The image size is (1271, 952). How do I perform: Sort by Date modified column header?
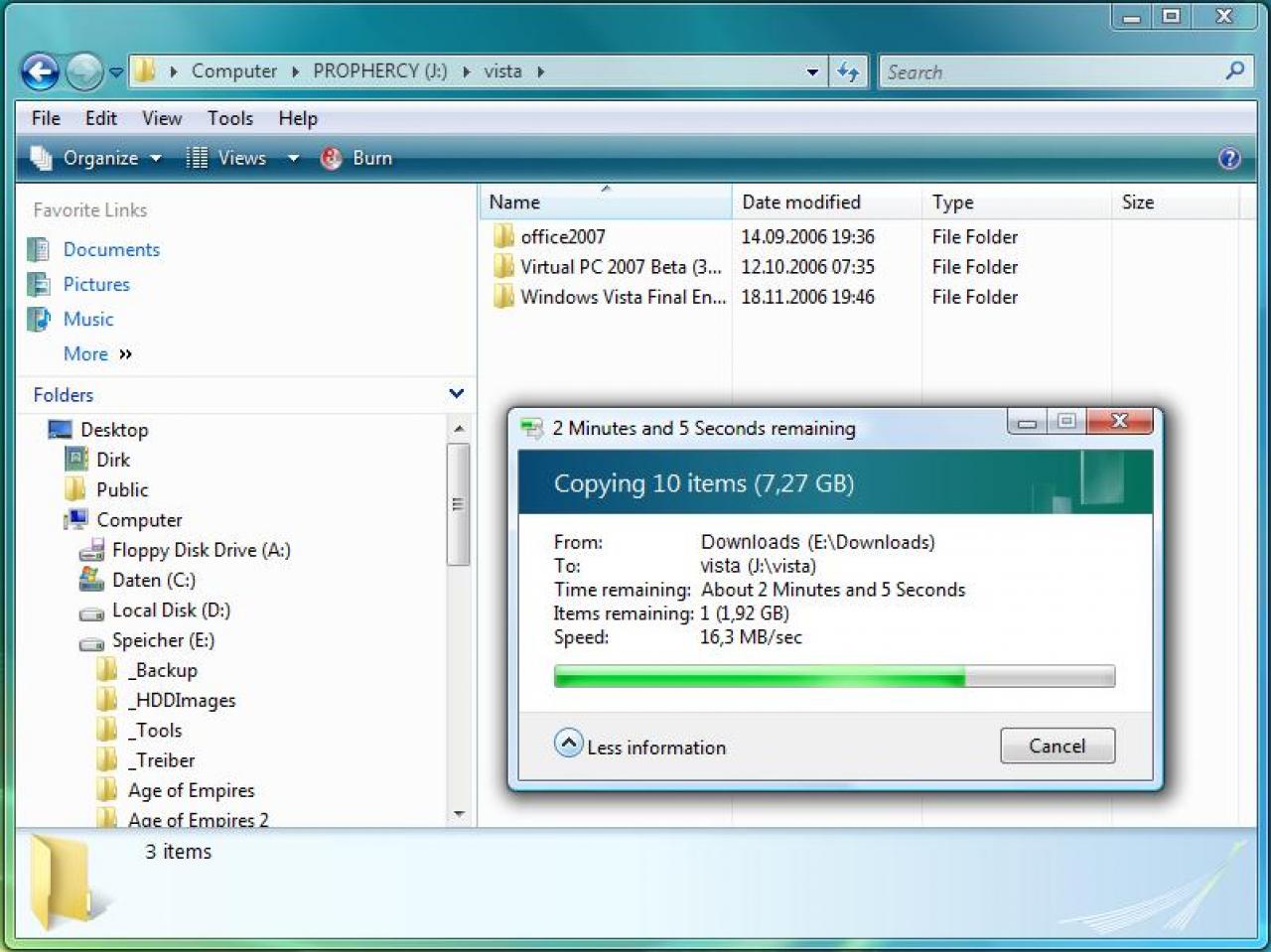point(827,203)
